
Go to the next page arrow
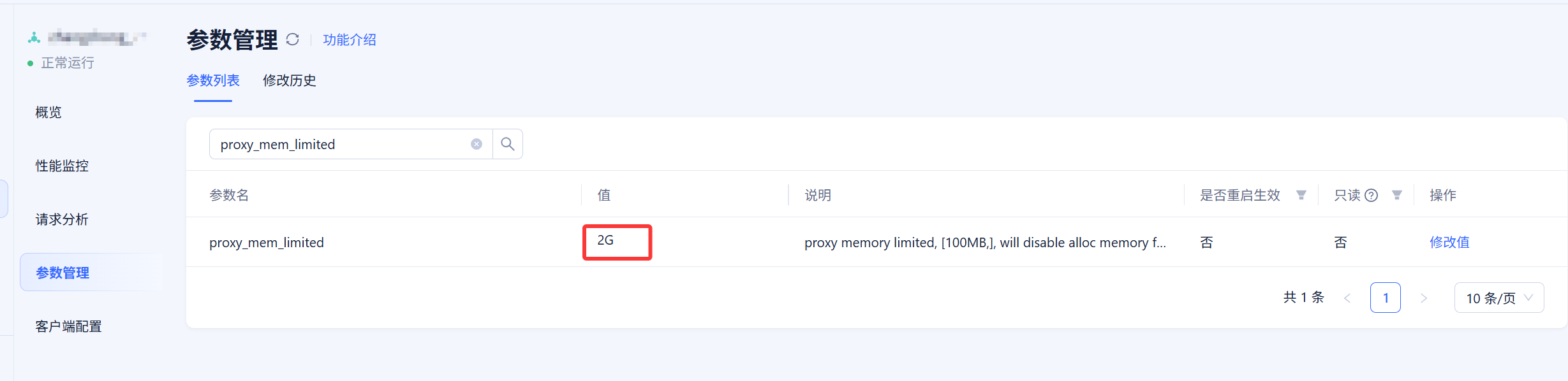tap(1424, 298)
